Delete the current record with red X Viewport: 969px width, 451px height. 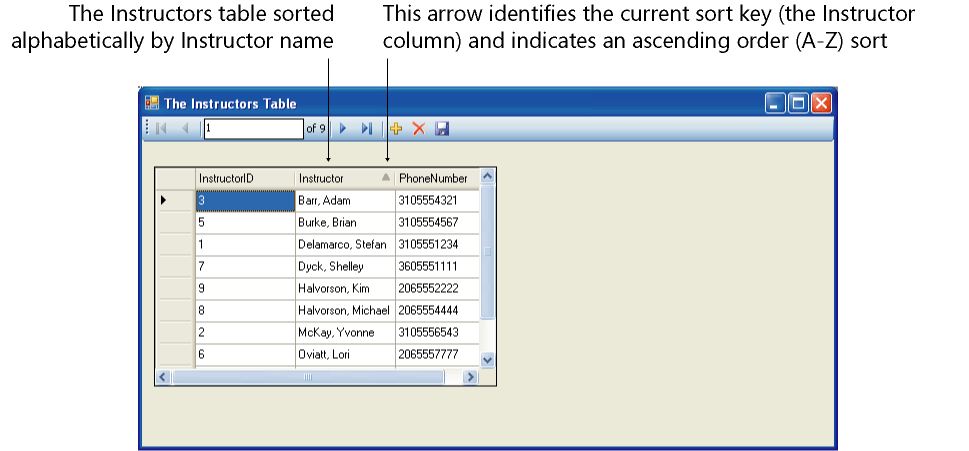click(419, 129)
